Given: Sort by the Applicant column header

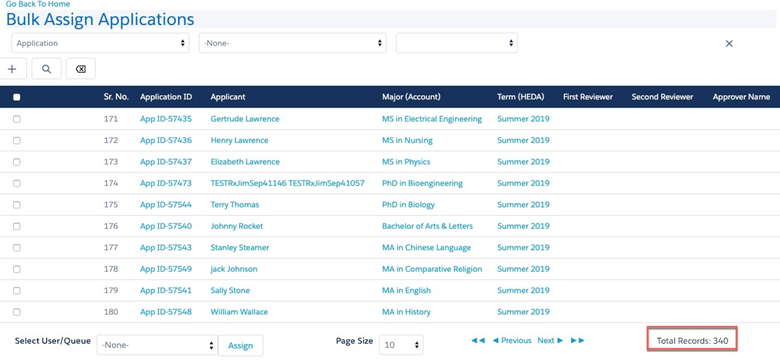Looking at the screenshot, I should click(x=228, y=97).
